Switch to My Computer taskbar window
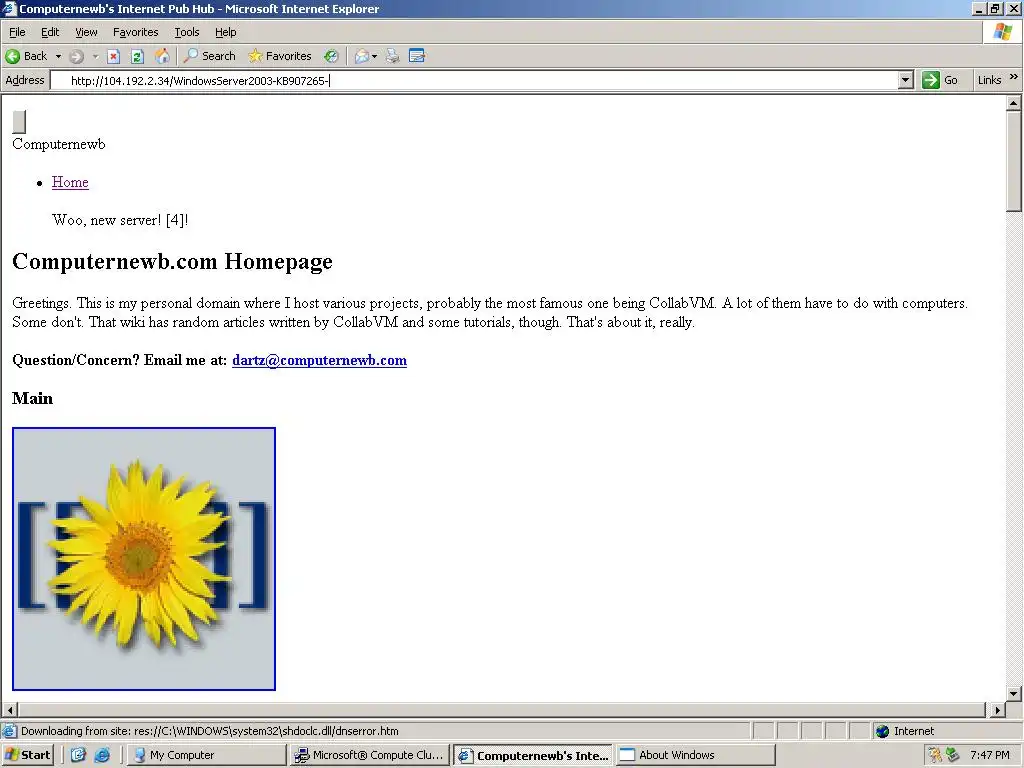 coord(206,755)
